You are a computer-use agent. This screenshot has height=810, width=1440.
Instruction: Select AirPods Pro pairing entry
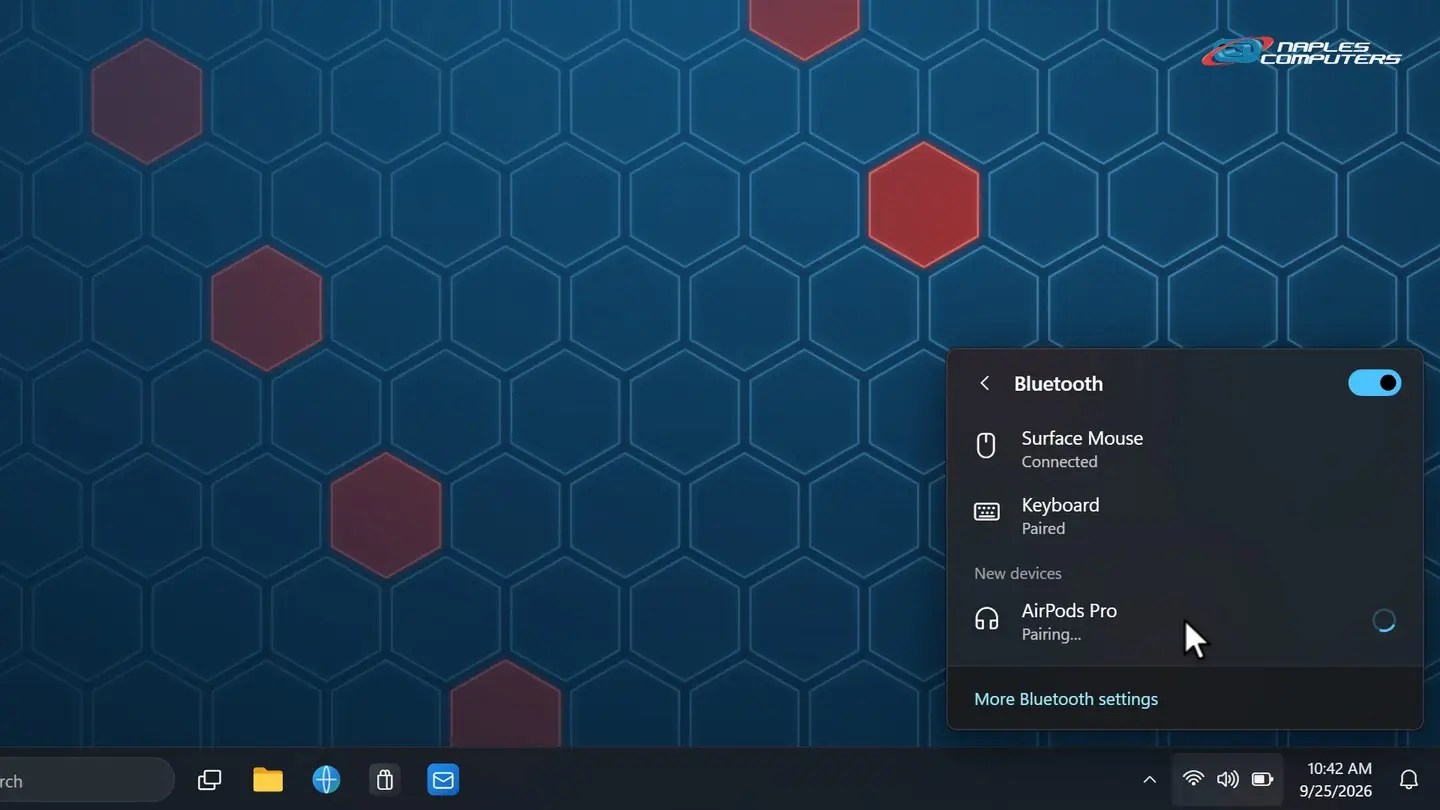tap(1184, 621)
